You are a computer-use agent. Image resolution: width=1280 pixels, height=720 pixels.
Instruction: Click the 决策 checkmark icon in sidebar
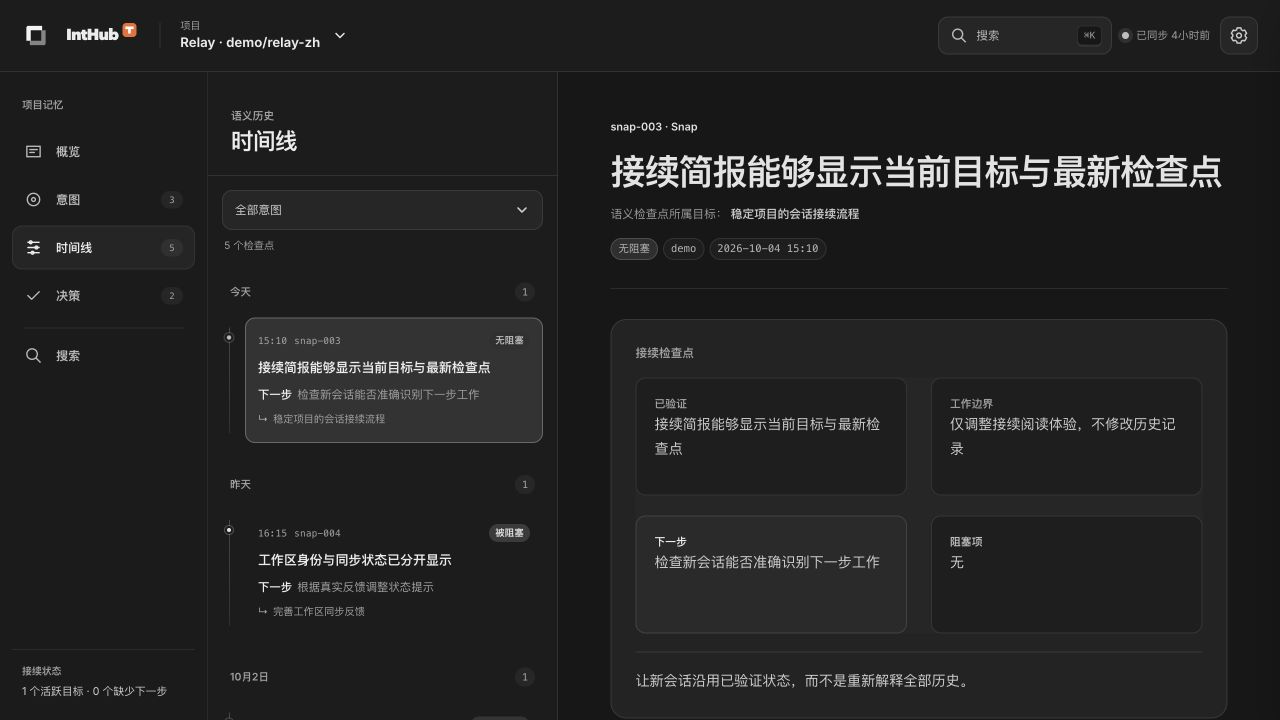pyautogui.click(x=33, y=296)
